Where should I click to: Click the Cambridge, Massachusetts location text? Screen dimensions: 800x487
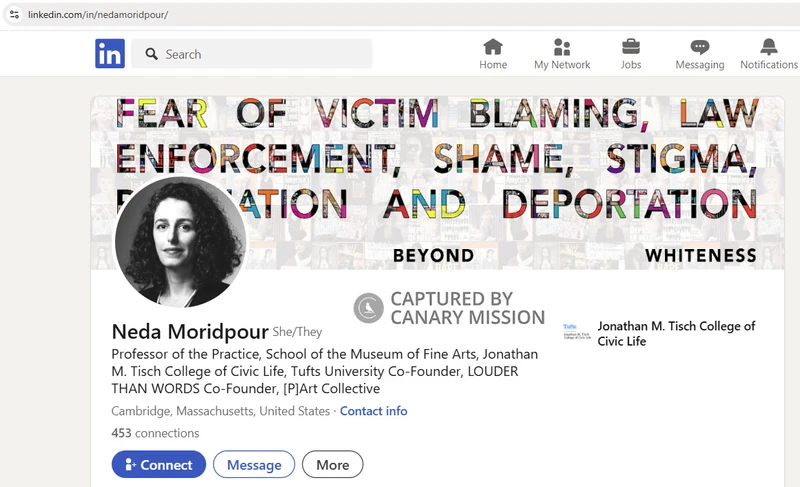coord(220,411)
